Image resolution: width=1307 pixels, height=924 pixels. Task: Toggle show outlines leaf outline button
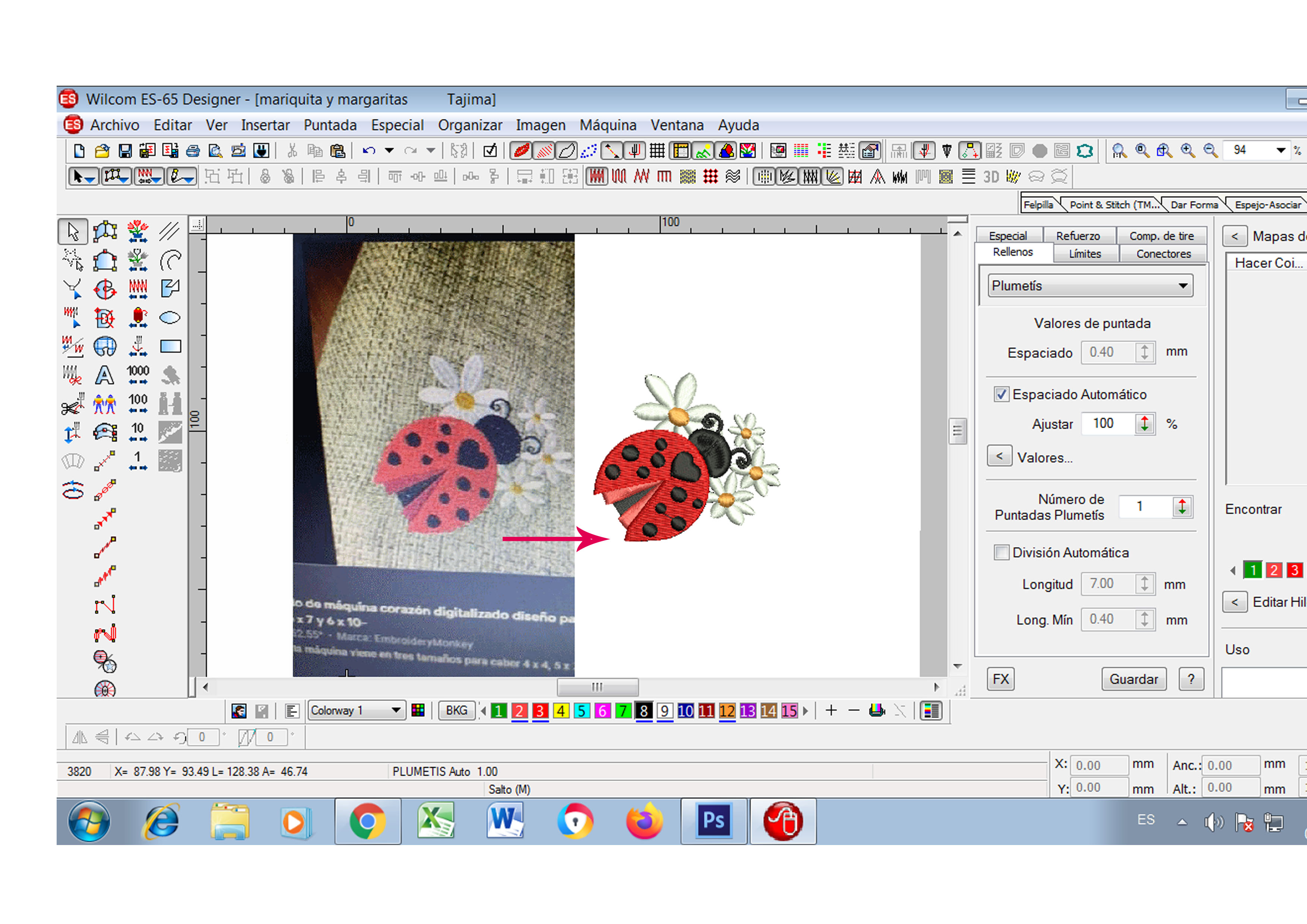566,151
